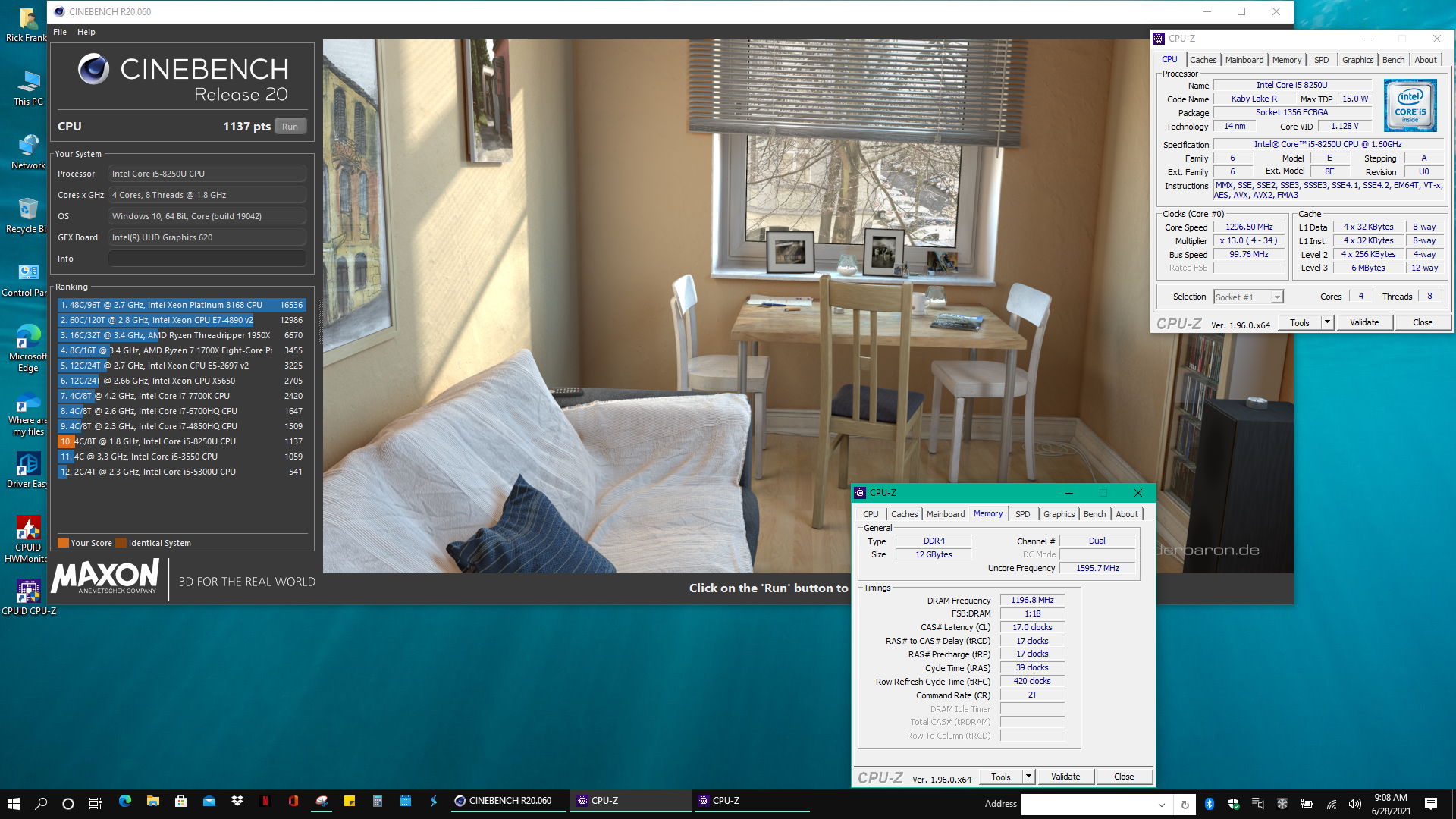Click Validate in bottom CPU-Z window
The width and height of the screenshot is (1456, 819).
click(x=1065, y=777)
